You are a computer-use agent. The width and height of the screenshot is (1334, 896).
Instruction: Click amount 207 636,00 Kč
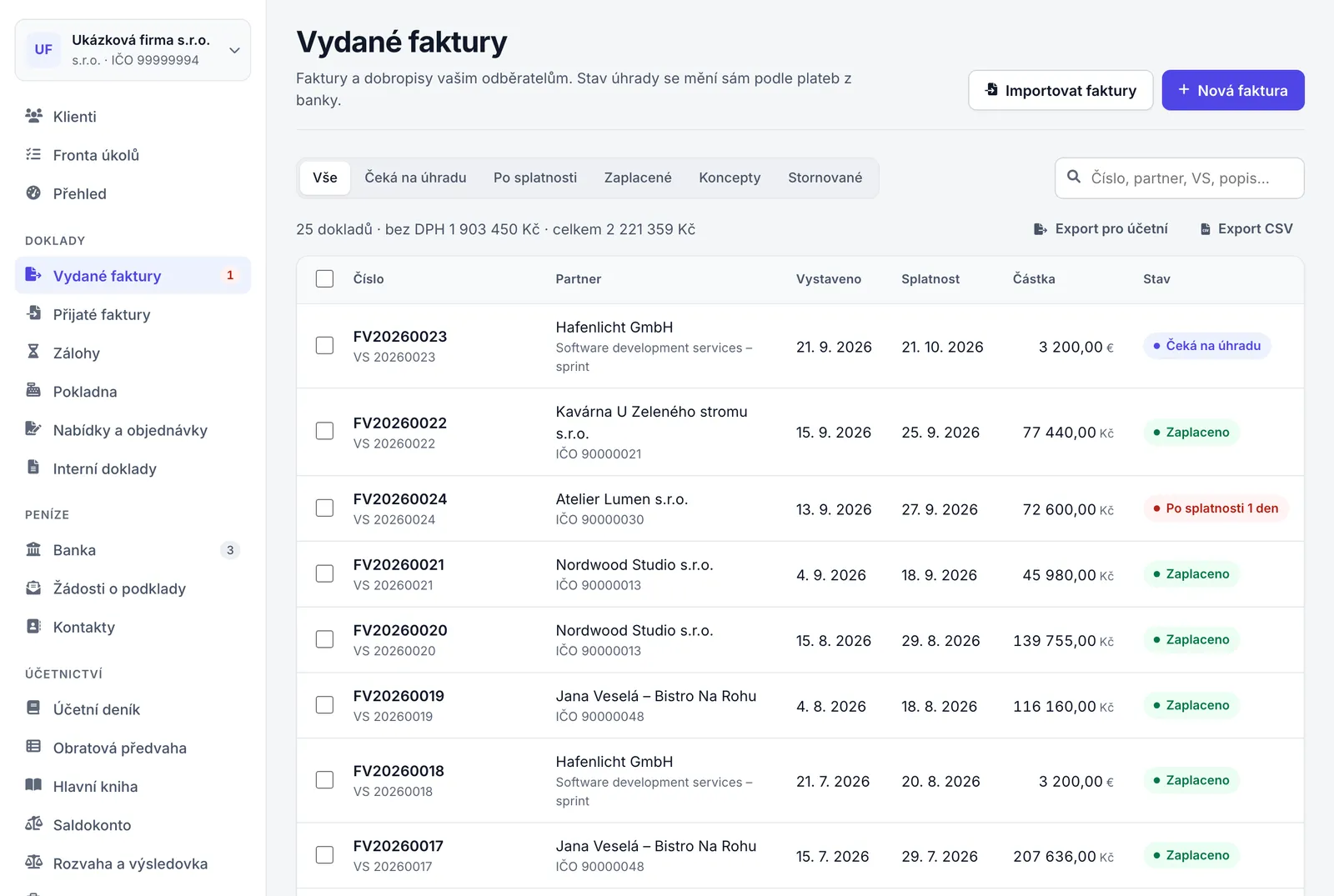1063,856
